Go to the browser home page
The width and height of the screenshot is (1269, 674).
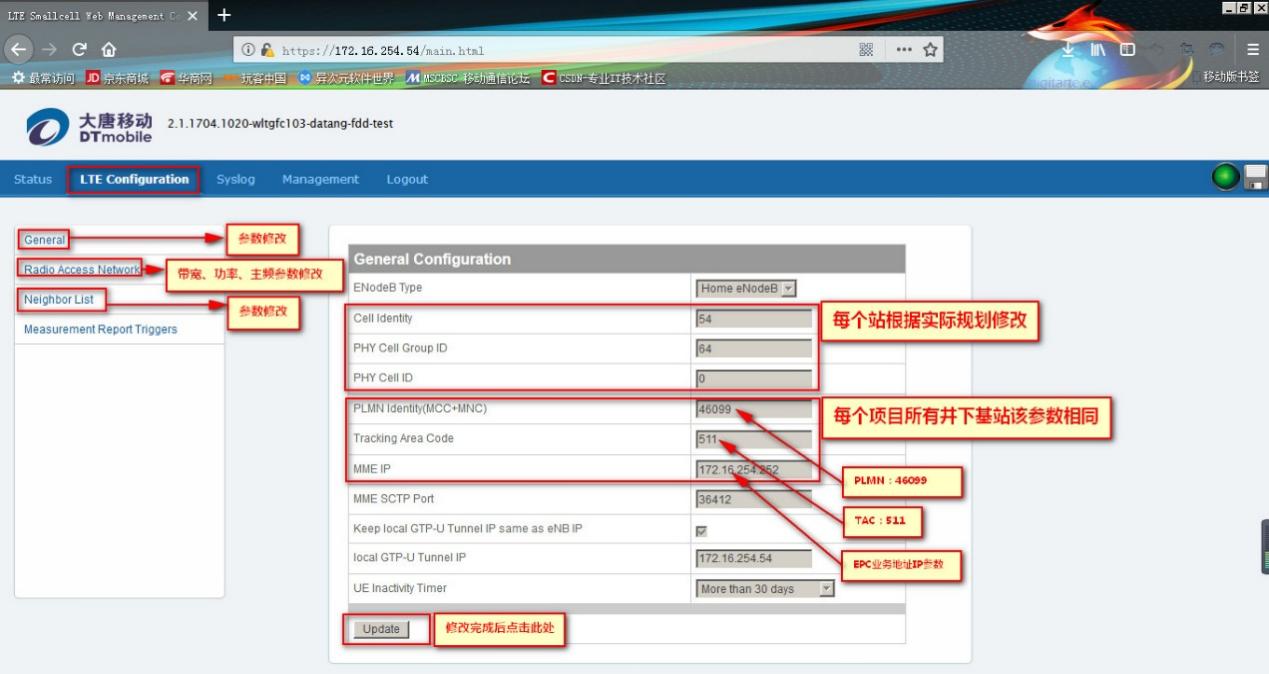tap(109, 49)
